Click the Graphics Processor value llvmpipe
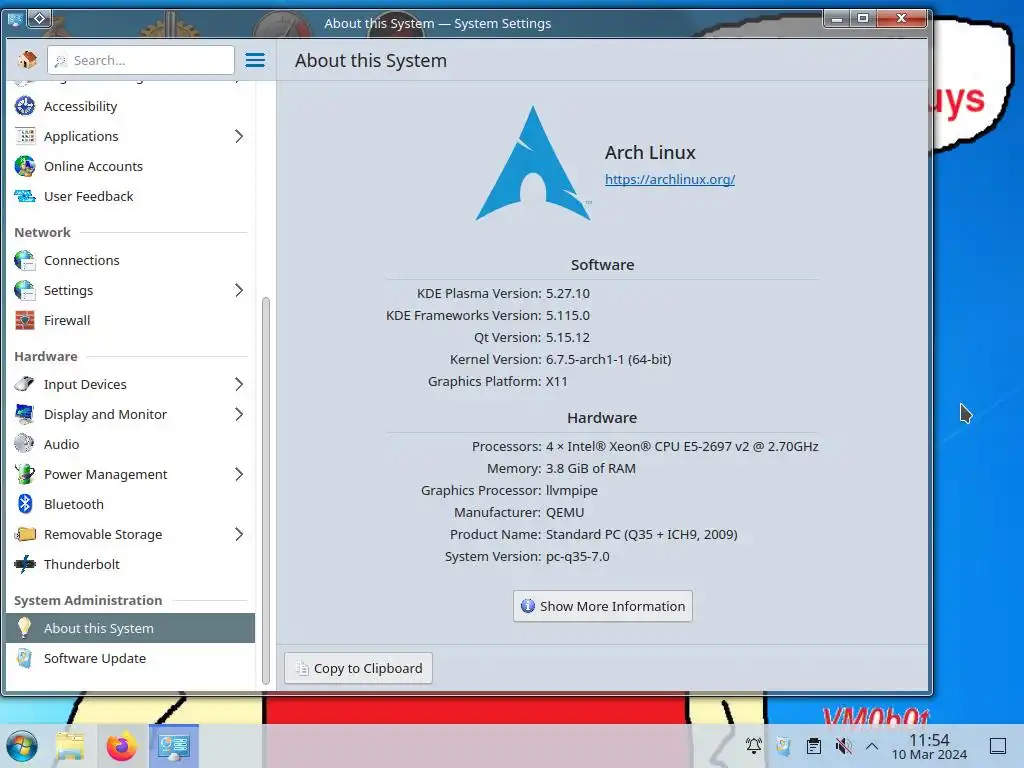Screen dimensions: 1024x768 click(571, 490)
